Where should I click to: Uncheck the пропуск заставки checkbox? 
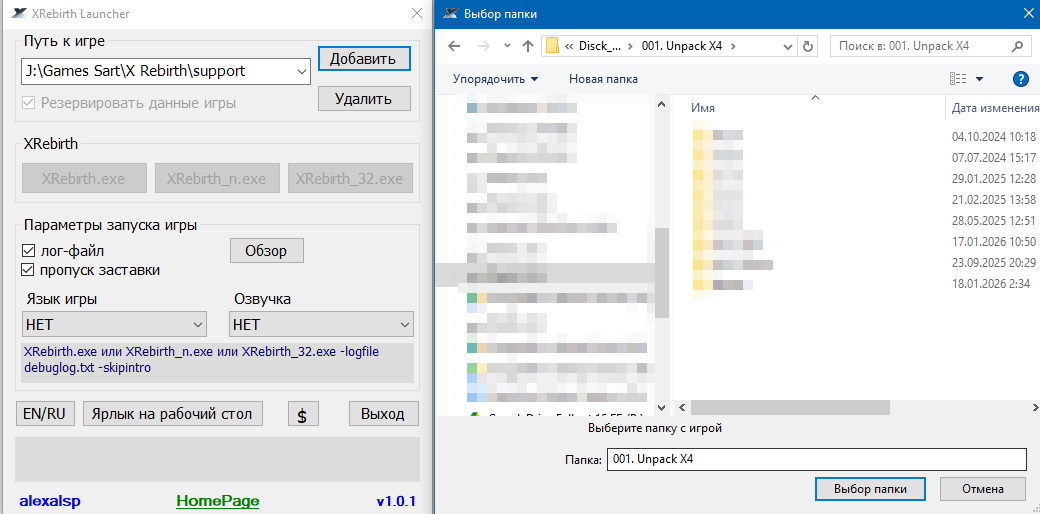tap(29, 270)
